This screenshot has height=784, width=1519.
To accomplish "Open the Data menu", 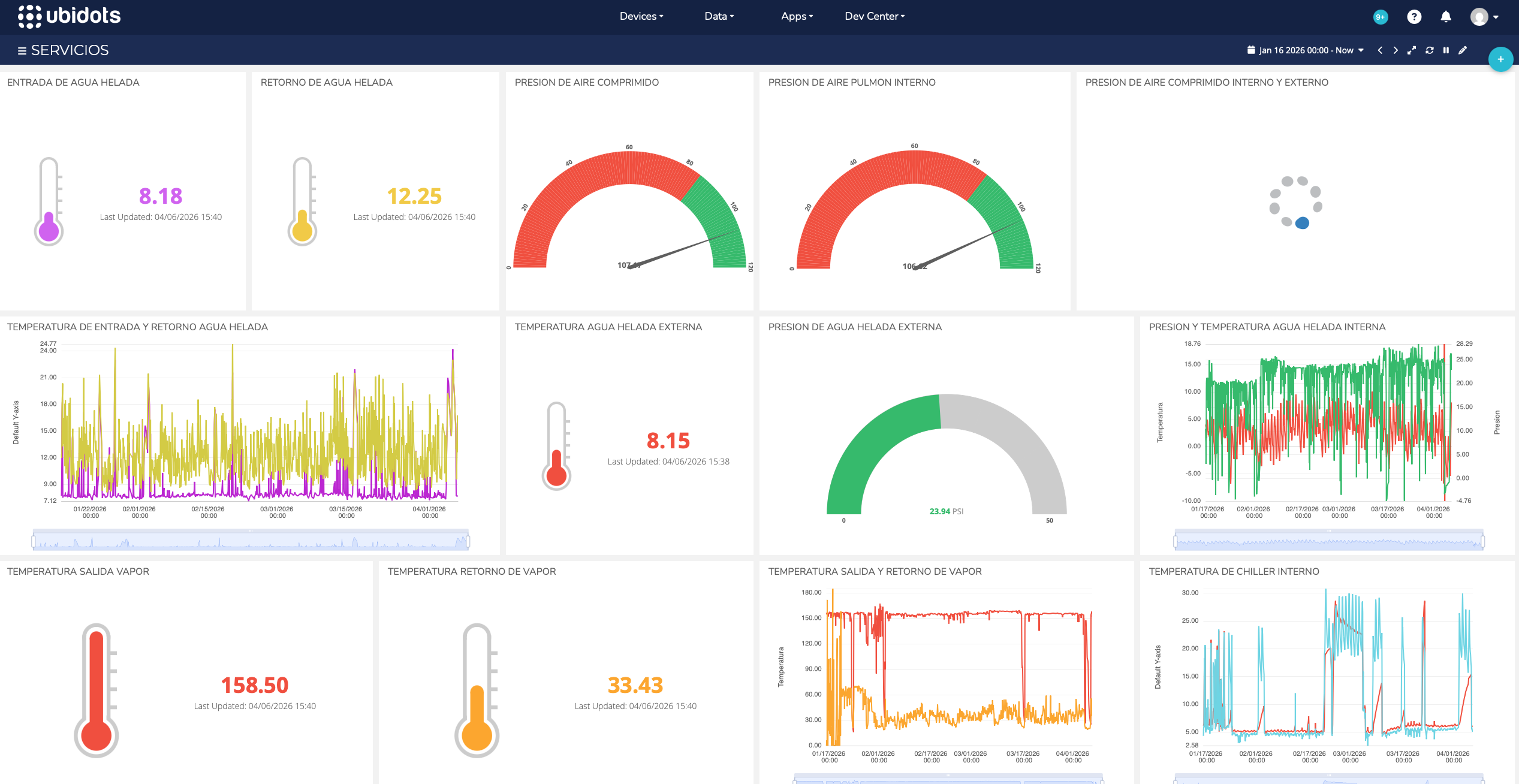I will pyautogui.click(x=719, y=16).
